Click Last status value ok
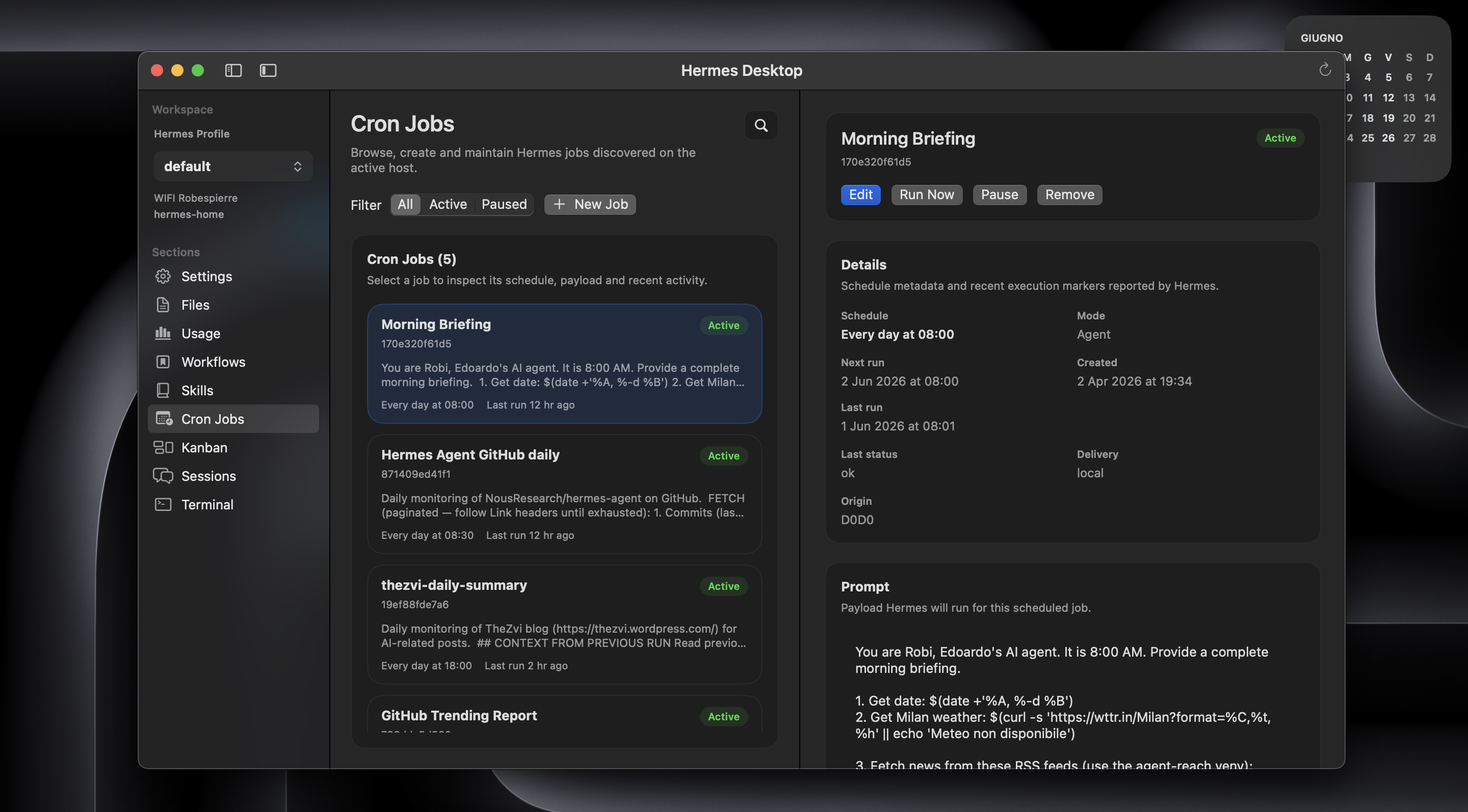The height and width of the screenshot is (812, 1468). point(848,473)
